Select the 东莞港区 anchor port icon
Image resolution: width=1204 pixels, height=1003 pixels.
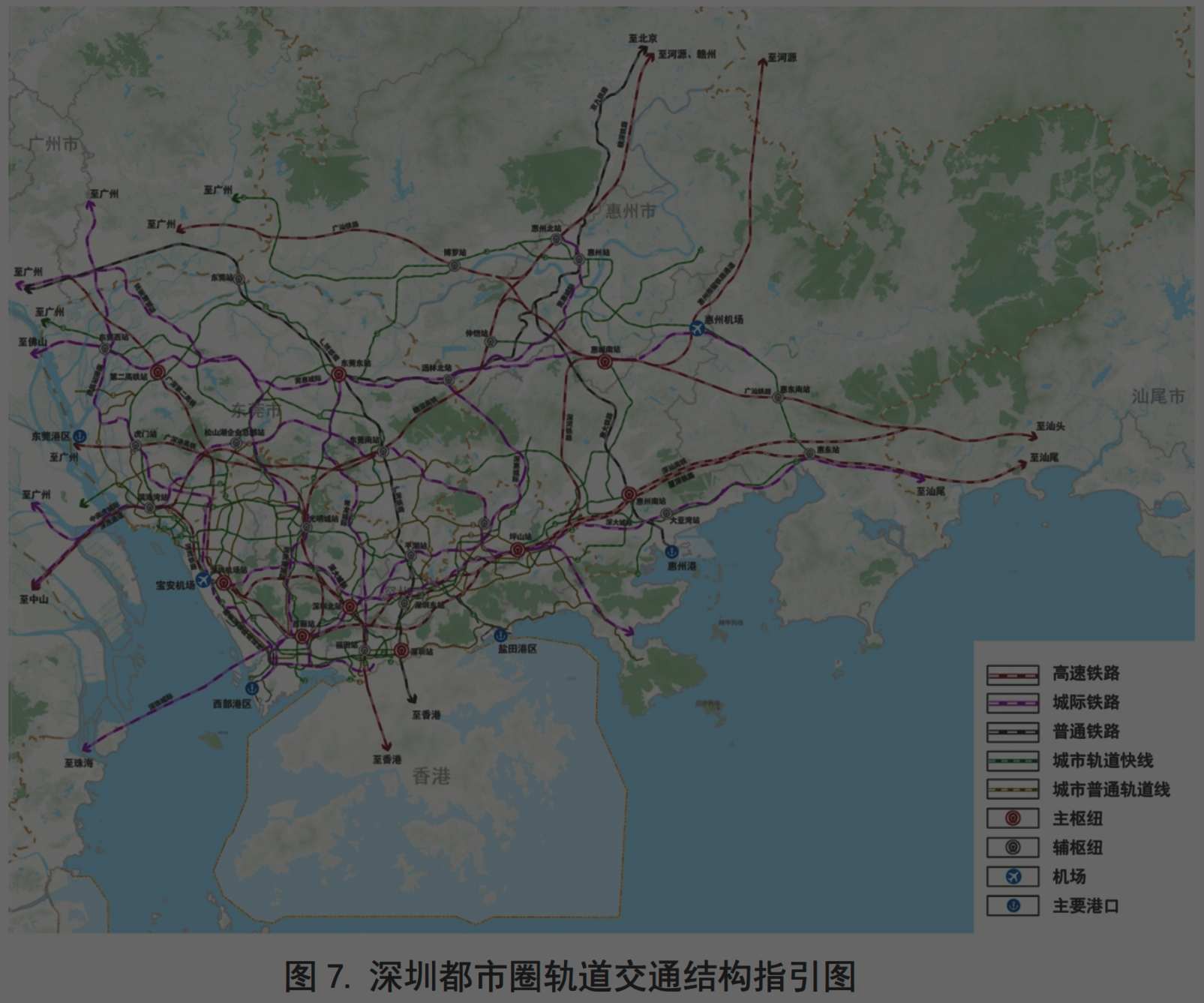click(80, 435)
